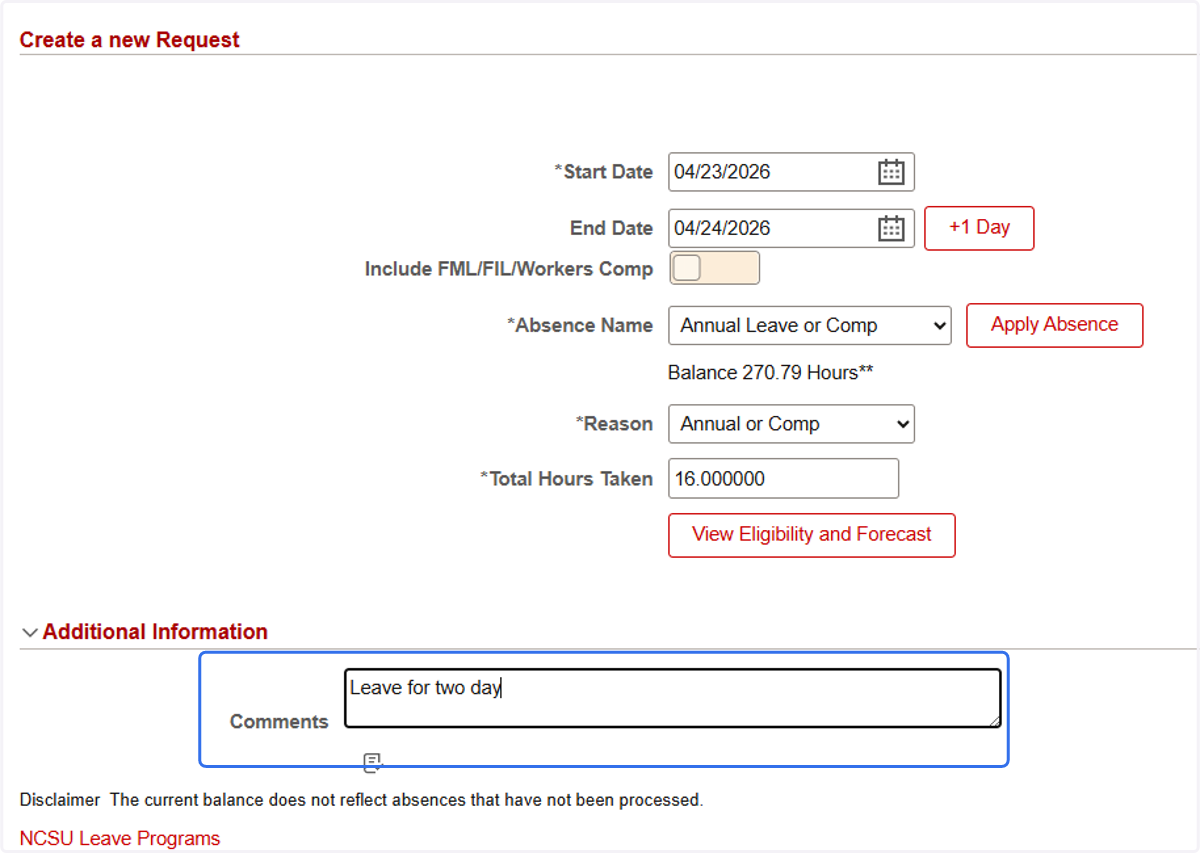
Task: Click the Comments field label
Action: click(x=279, y=722)
